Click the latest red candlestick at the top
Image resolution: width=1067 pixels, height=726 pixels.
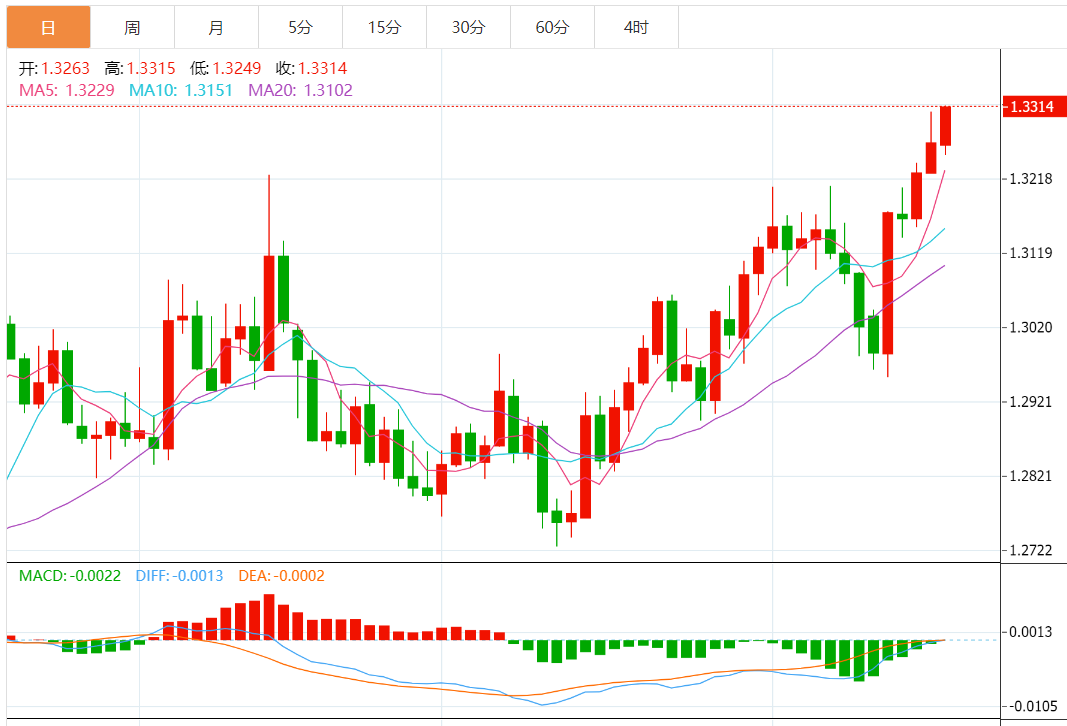point(945,126)
